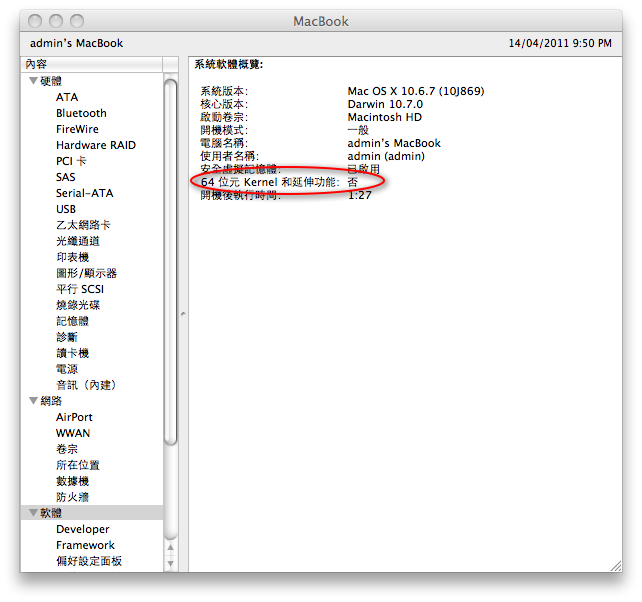Viewport: 642px width, 602px height.
Task: Select Developer under software
Action: click(83, 529)
